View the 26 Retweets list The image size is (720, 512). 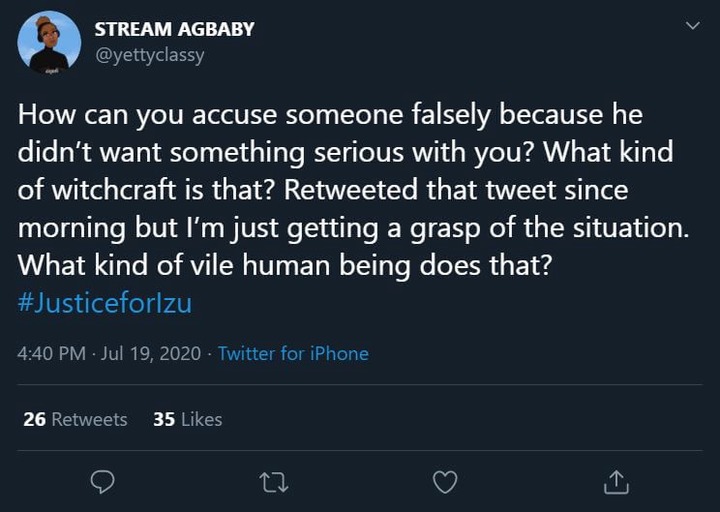[x=75, y=419]
